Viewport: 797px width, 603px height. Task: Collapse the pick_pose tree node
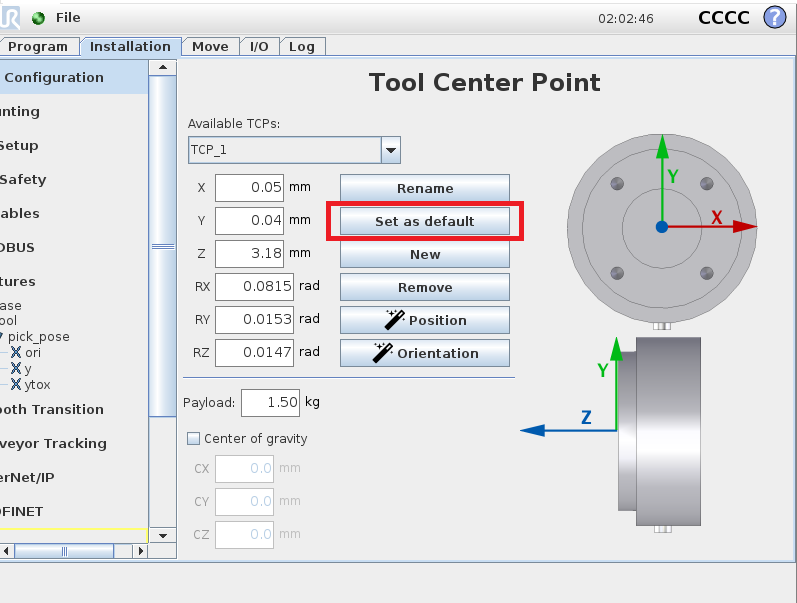[2, 336]
